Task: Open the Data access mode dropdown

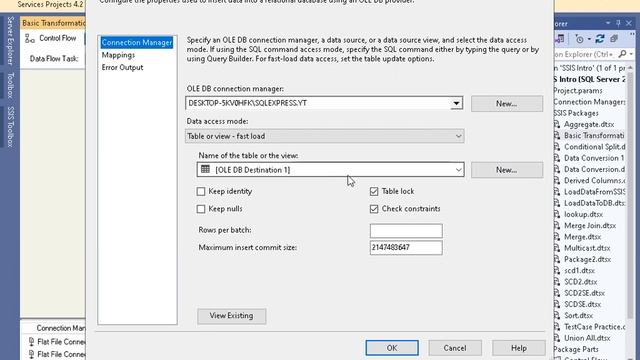Action: 458,136
